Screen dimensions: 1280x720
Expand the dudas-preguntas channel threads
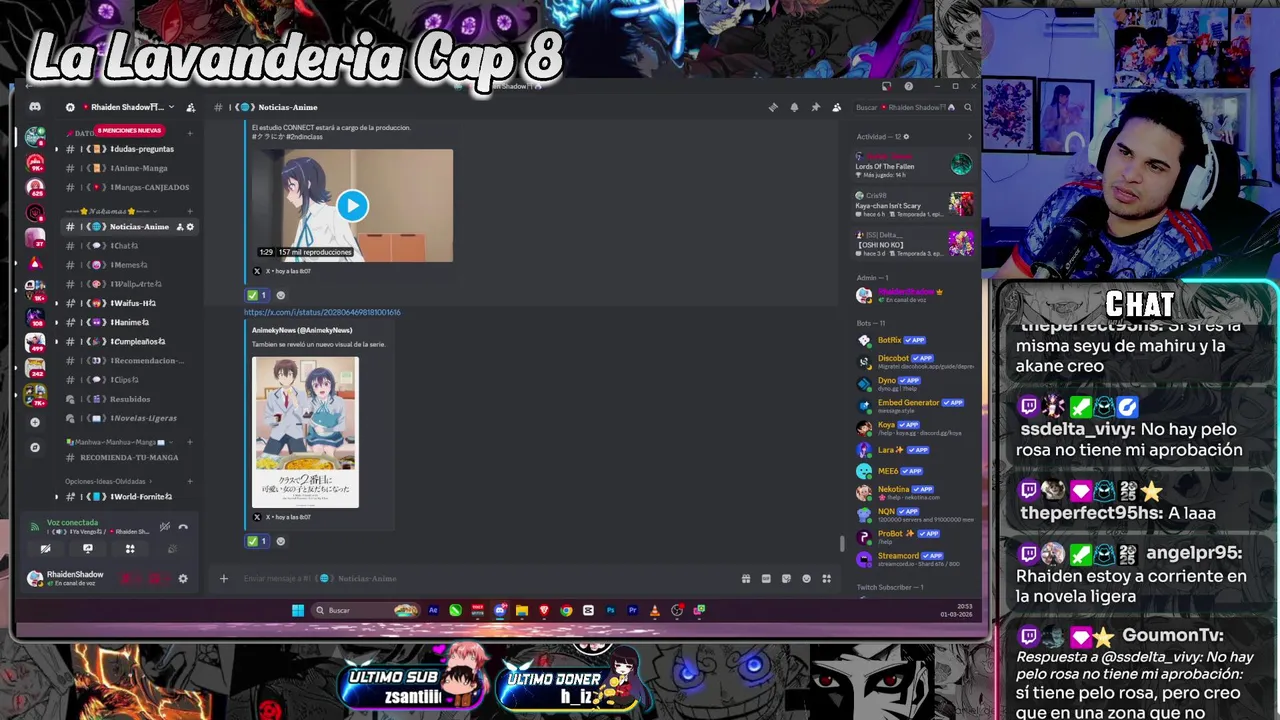coord(56,149)
